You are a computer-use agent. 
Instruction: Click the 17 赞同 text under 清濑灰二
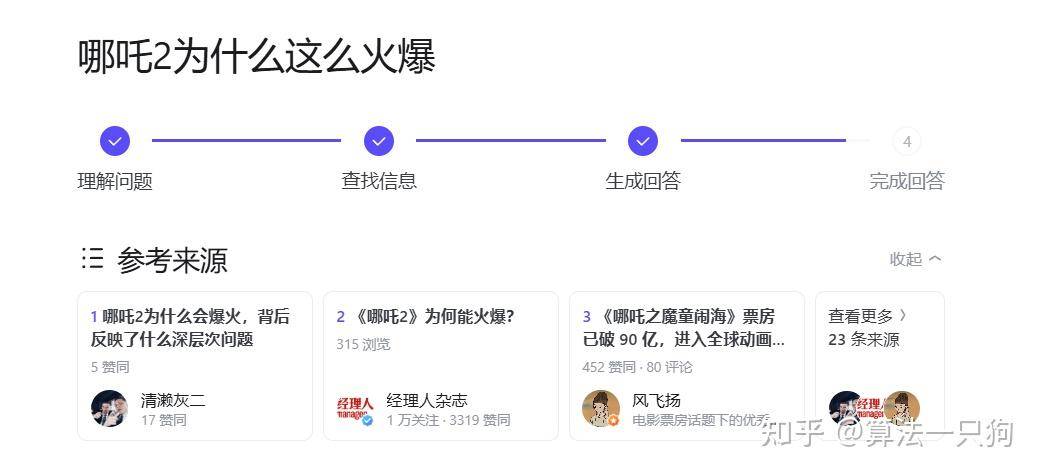163,420
